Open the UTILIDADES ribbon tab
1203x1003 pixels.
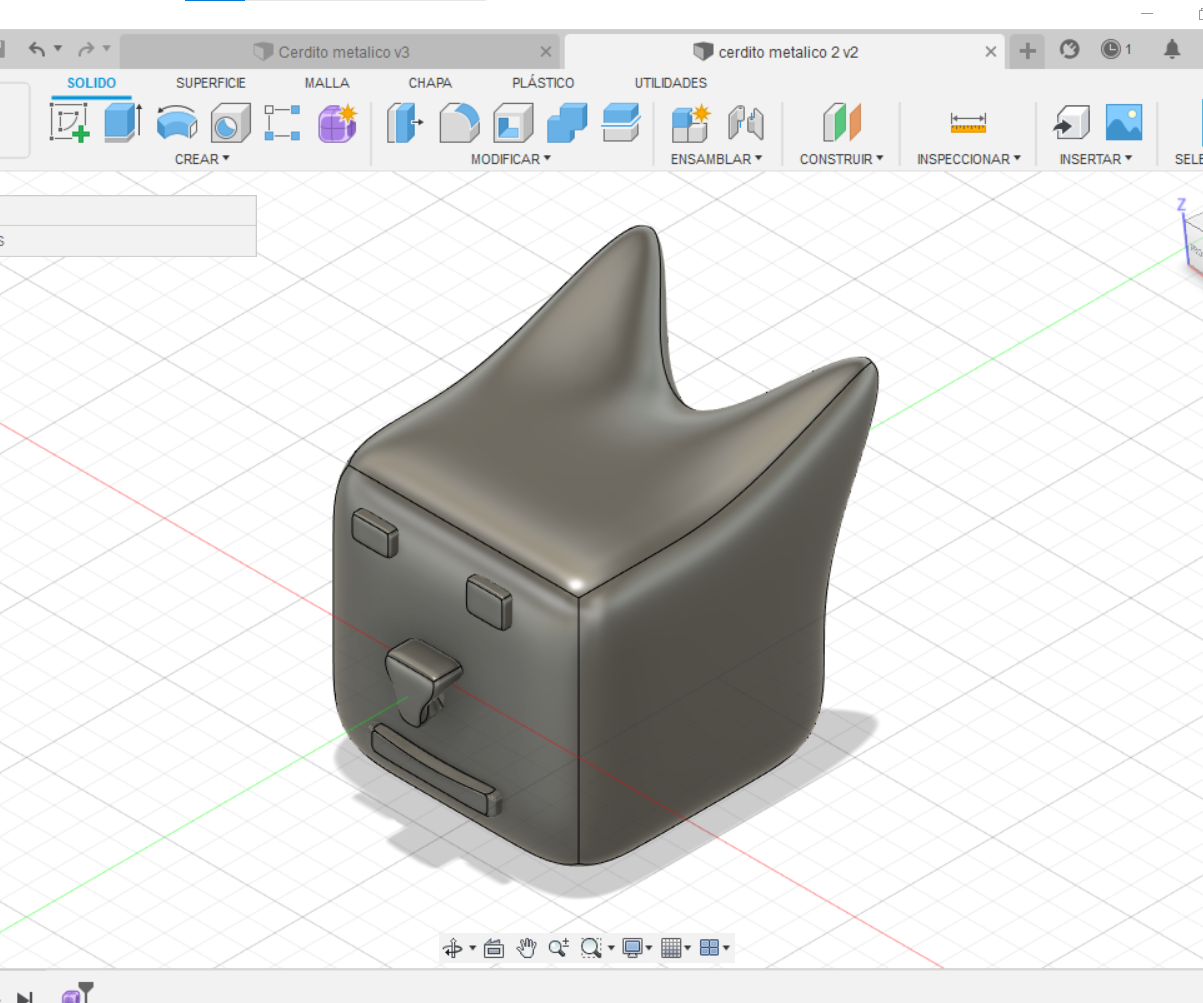click(x=670, y=83)
